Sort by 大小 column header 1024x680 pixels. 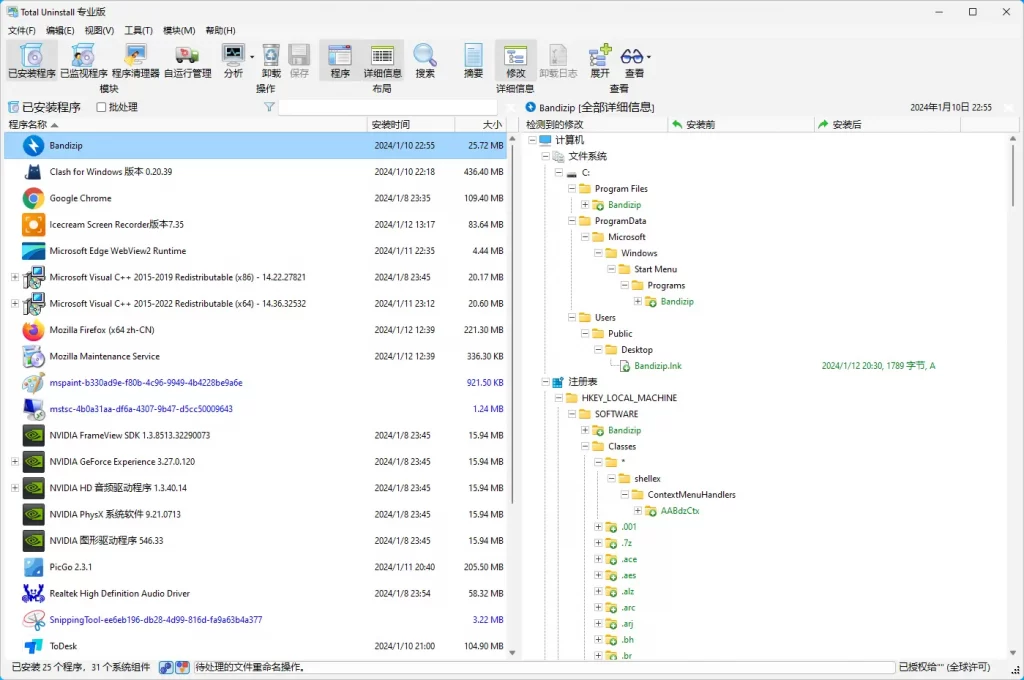click(481, 125)
